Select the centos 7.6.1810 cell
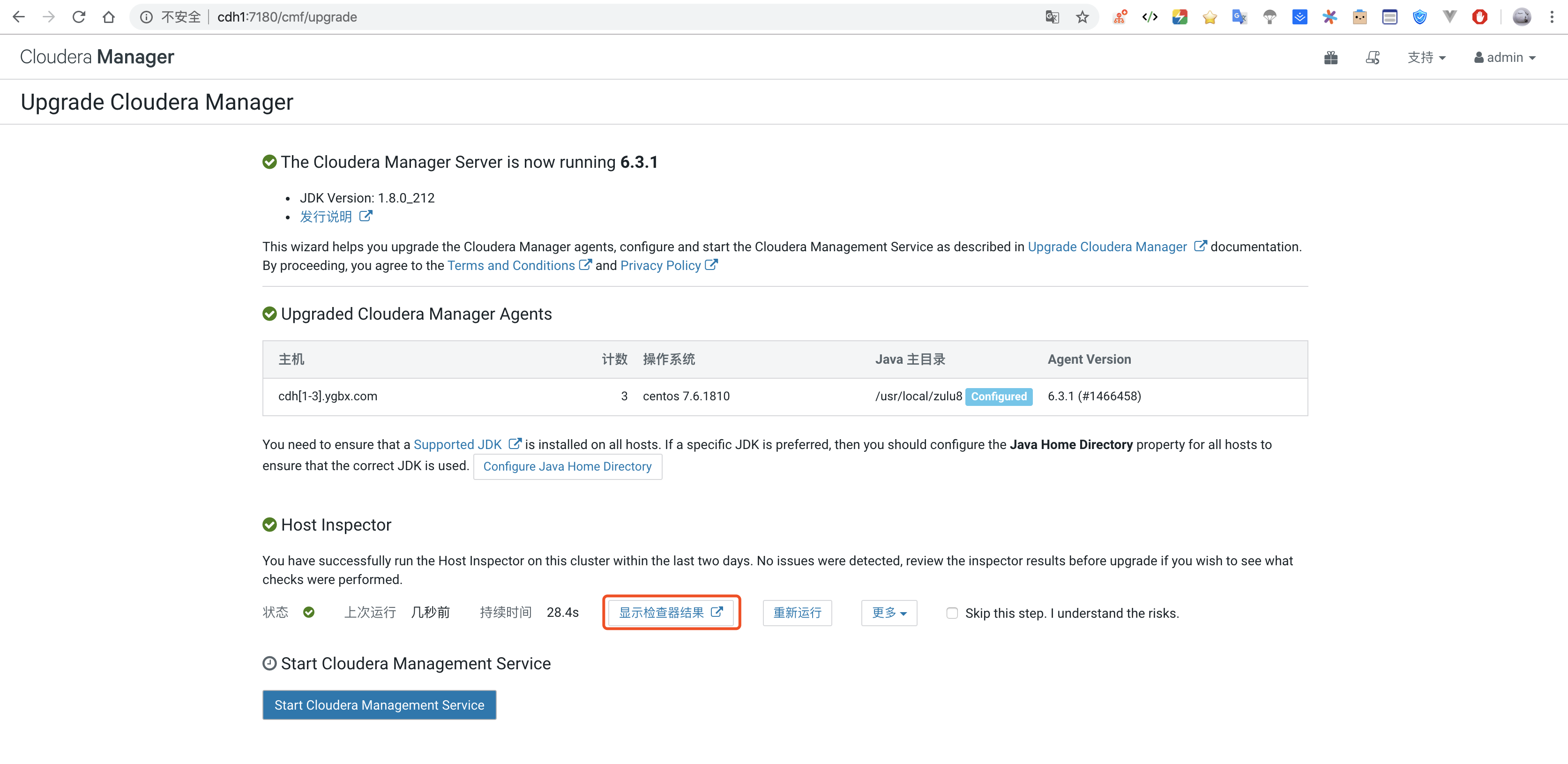 pos(686,397)
